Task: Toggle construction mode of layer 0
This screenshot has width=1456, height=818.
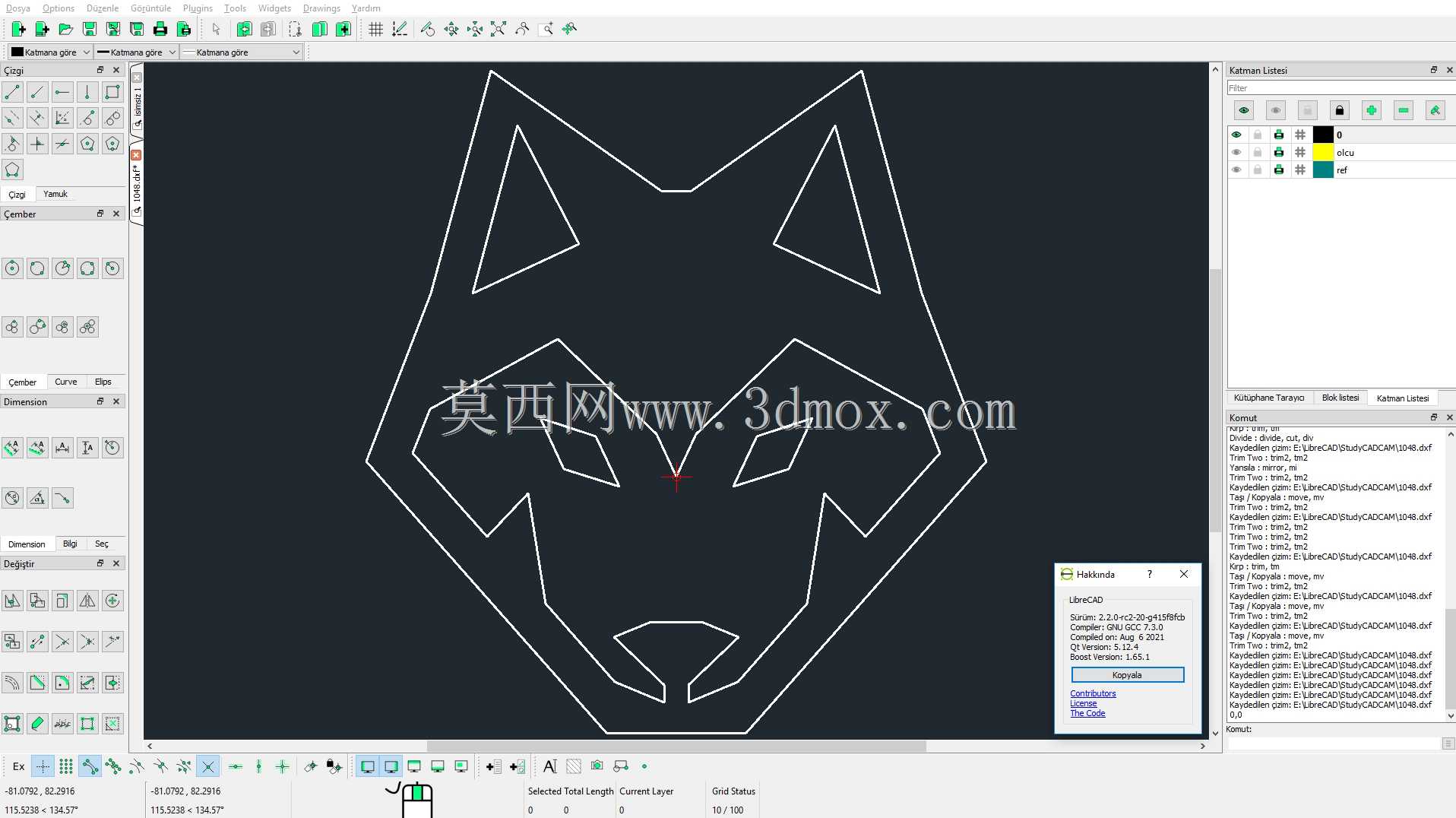Action: [1300, 135]
